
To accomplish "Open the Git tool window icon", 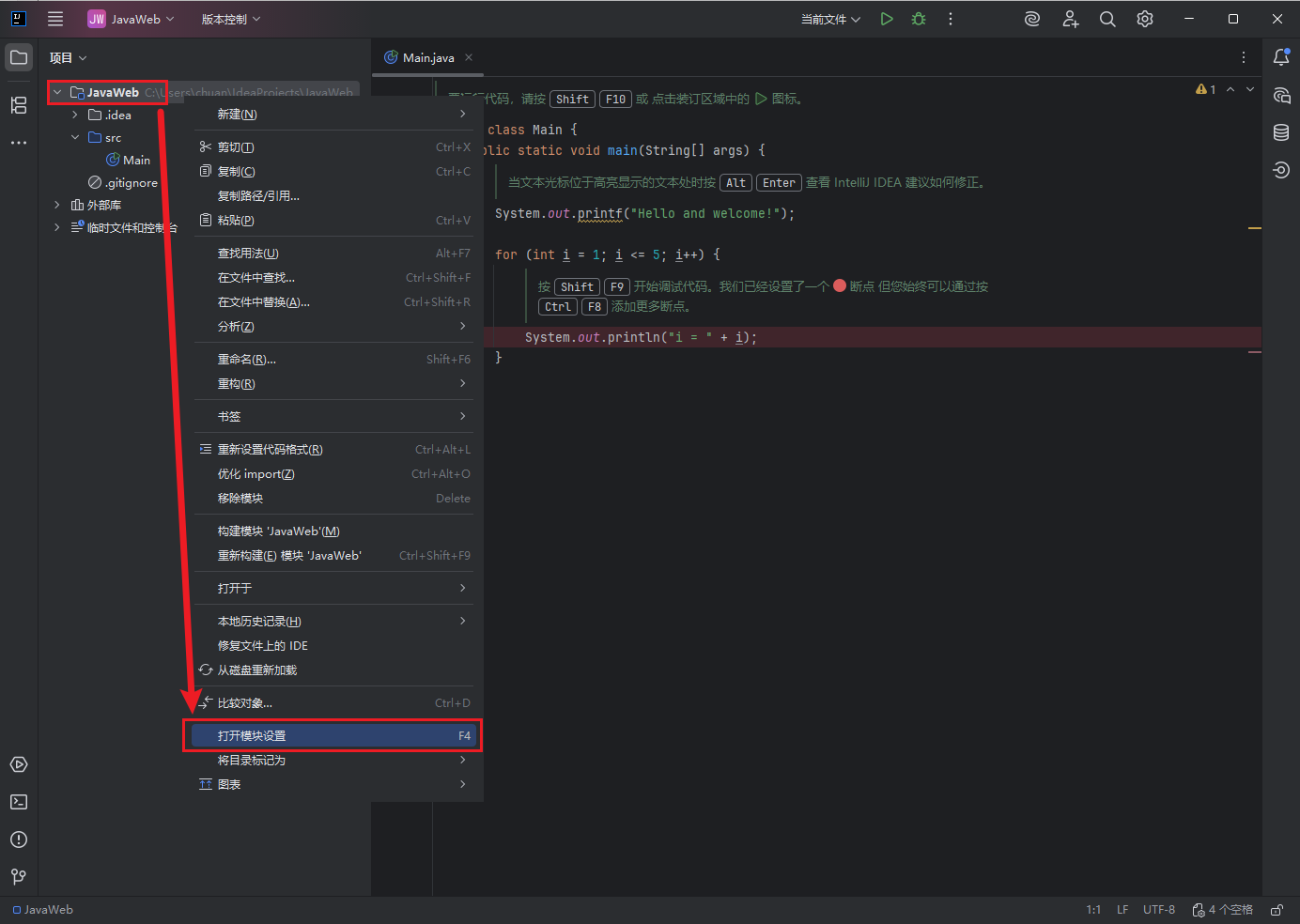I will pyautogui.click(x=19, y=877).
